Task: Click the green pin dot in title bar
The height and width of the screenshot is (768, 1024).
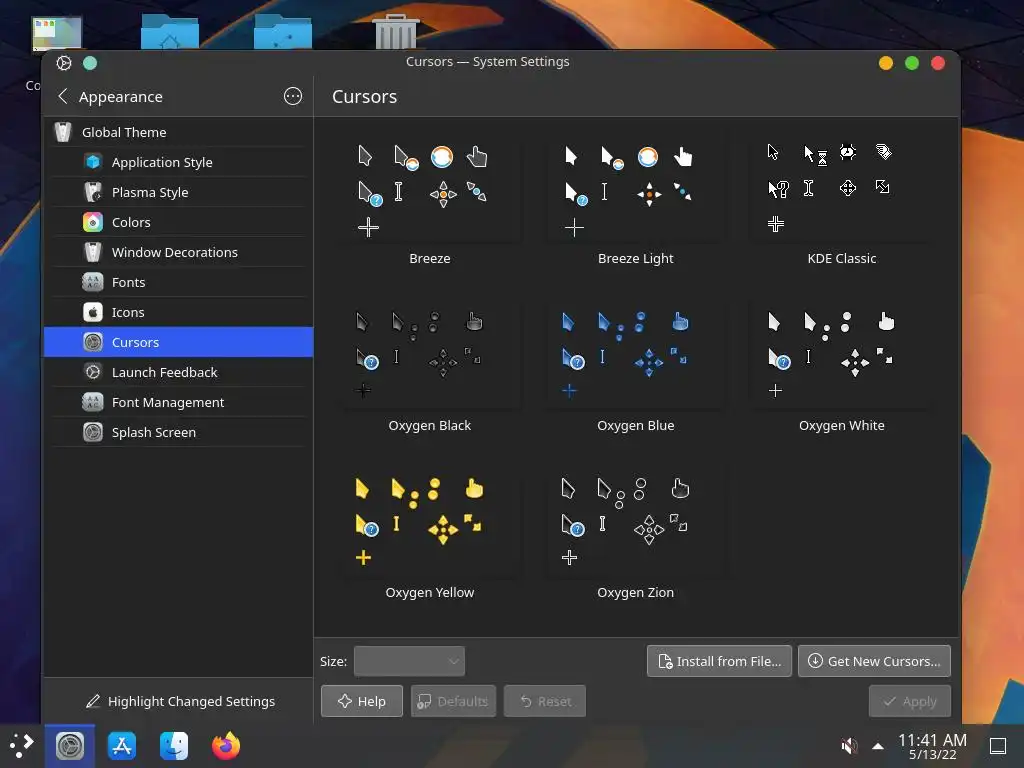Action: point(90,63)
